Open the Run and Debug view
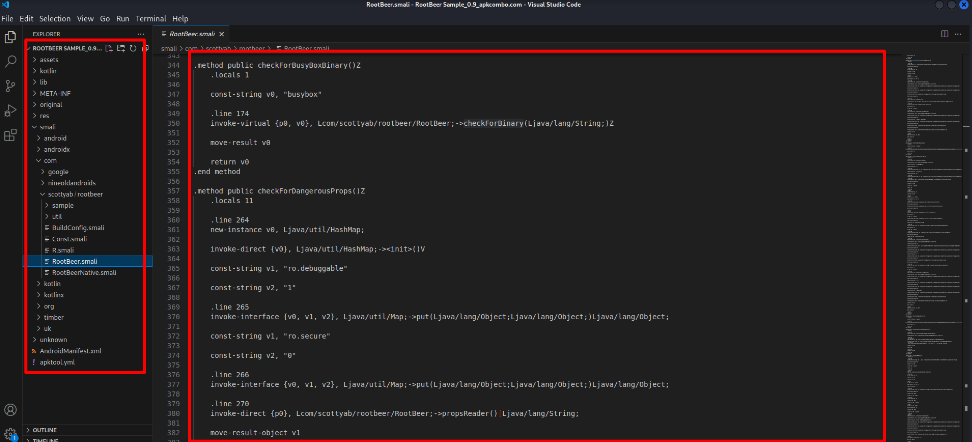 (11, 110)
